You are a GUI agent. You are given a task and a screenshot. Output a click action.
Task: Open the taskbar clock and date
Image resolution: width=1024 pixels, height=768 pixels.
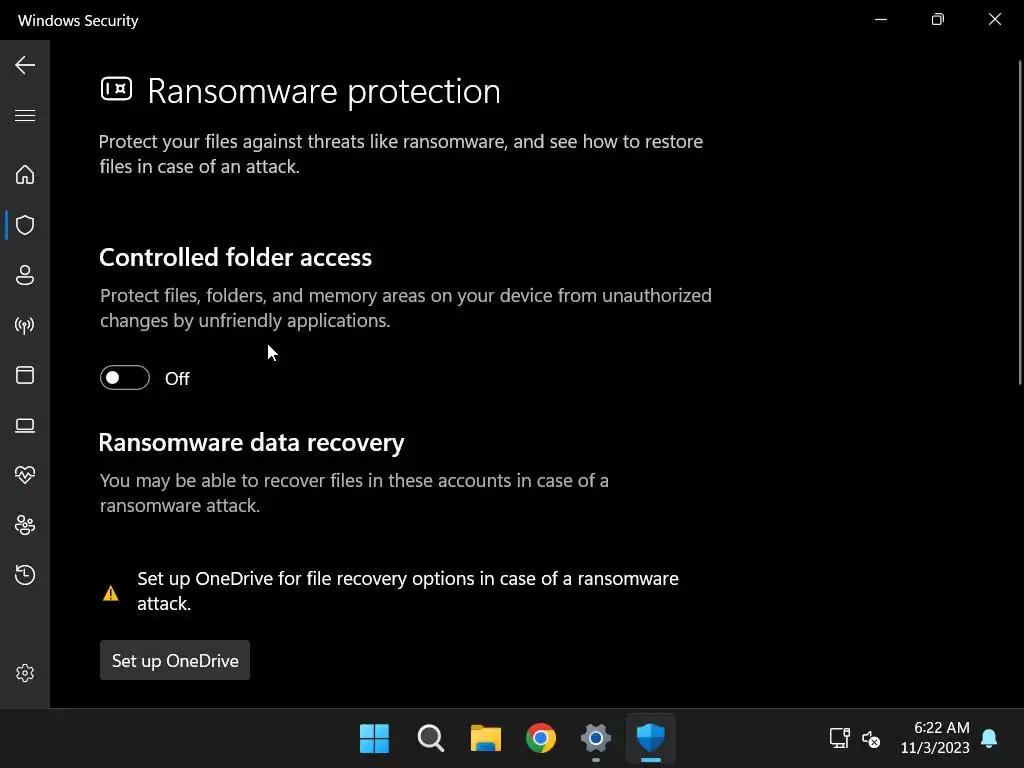tap(934, 738)
